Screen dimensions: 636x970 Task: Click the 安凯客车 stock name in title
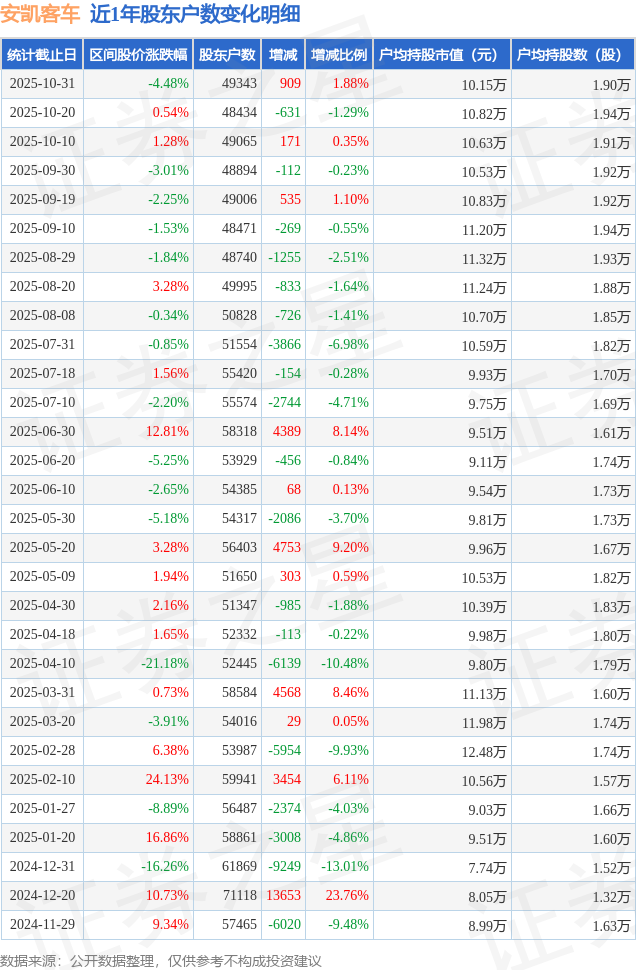click(x=40, y=14)
